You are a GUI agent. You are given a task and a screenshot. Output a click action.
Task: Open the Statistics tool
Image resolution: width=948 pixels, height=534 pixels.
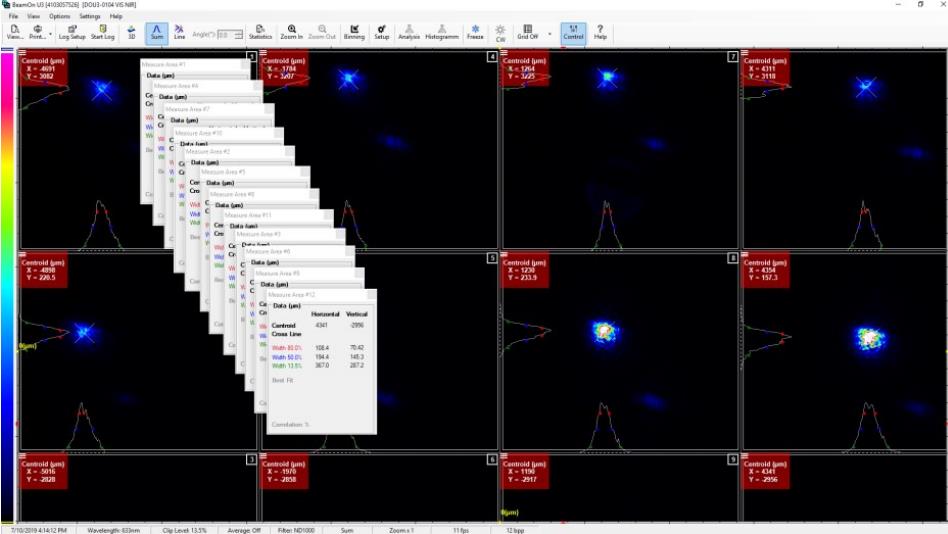point(259,32)
